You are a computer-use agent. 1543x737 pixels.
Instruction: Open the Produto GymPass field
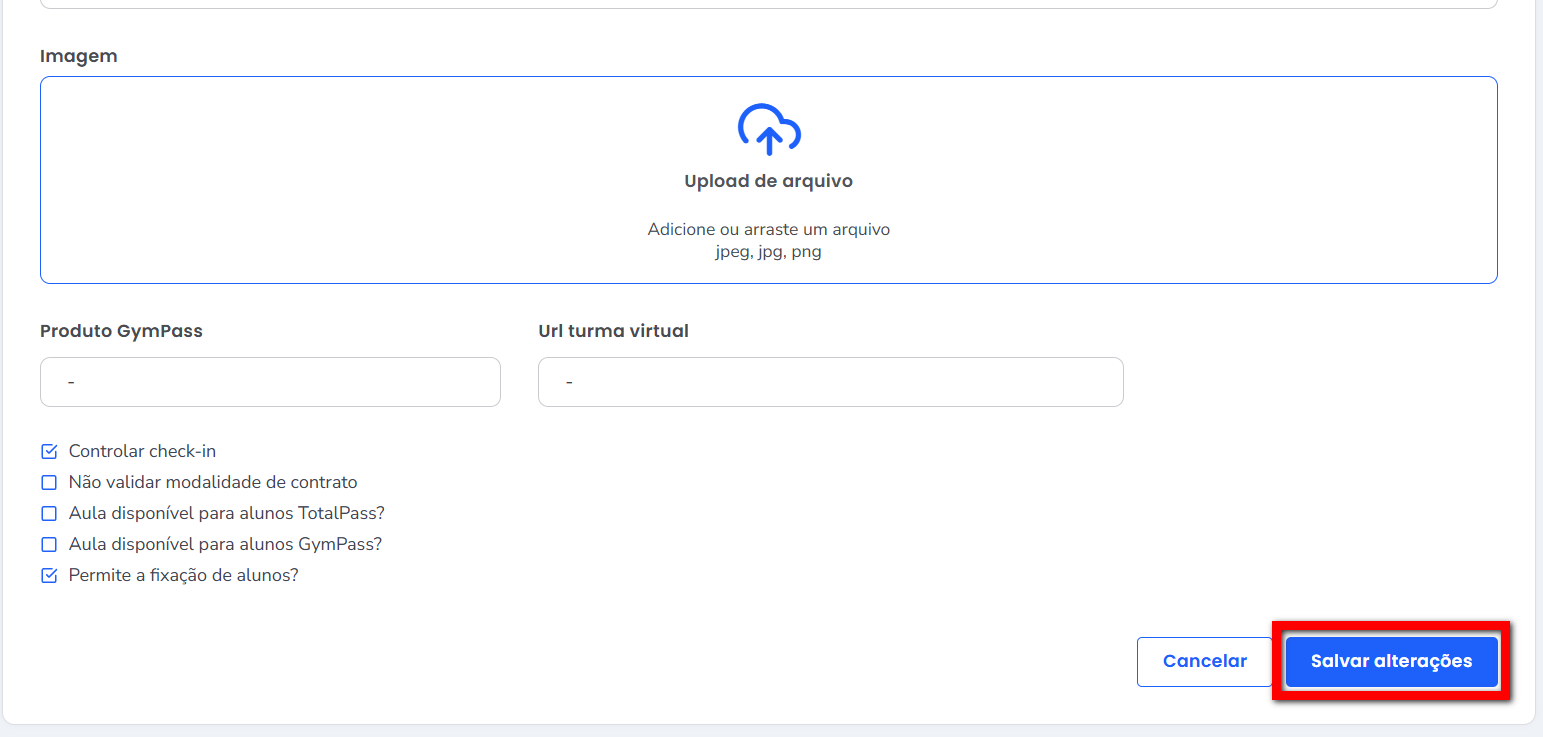(x=270, y=382)
